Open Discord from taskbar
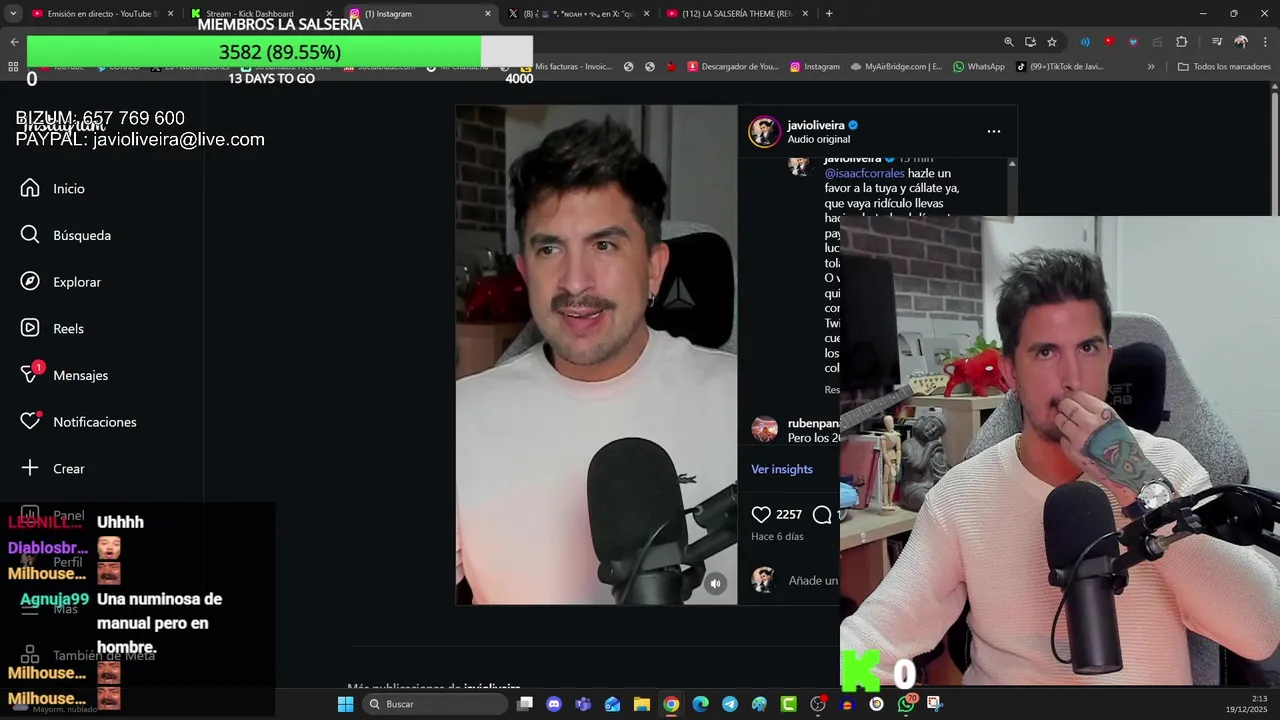Viewport: 1280px width, 720px height. tap(554, 704)
